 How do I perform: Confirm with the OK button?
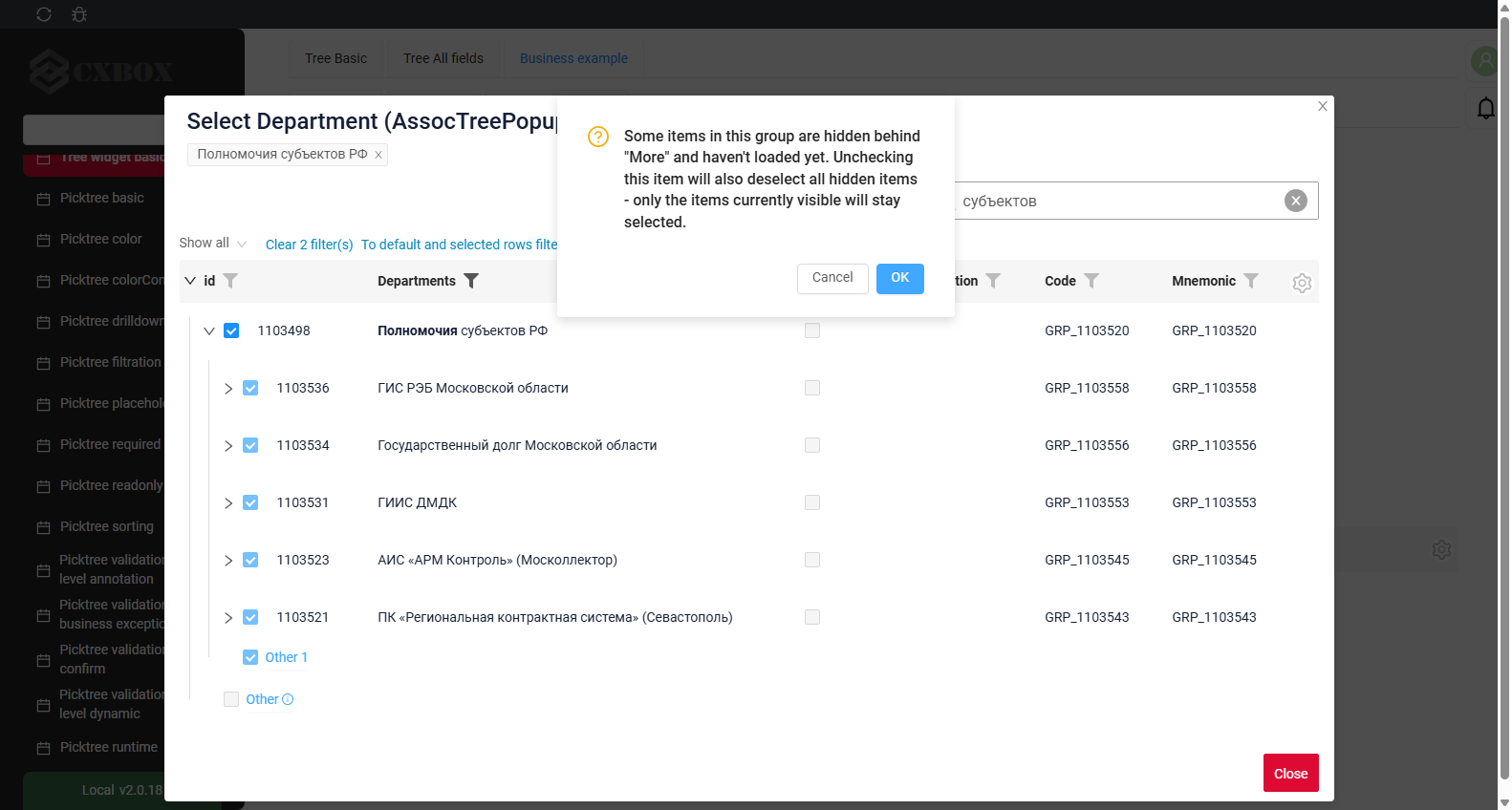[900, 278]
